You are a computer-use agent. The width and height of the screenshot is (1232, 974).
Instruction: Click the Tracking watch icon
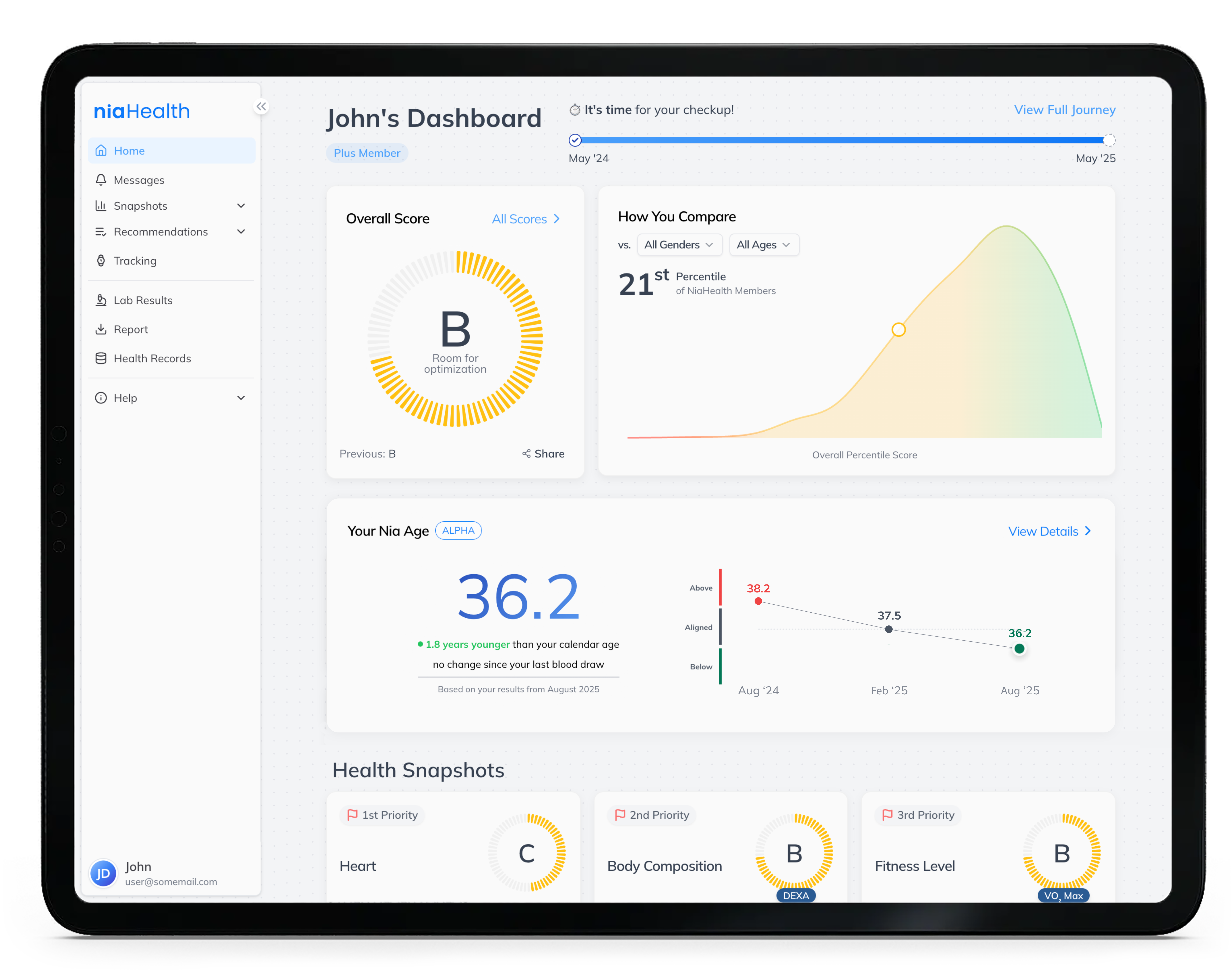pyautogui.click(x=101, y=261)
